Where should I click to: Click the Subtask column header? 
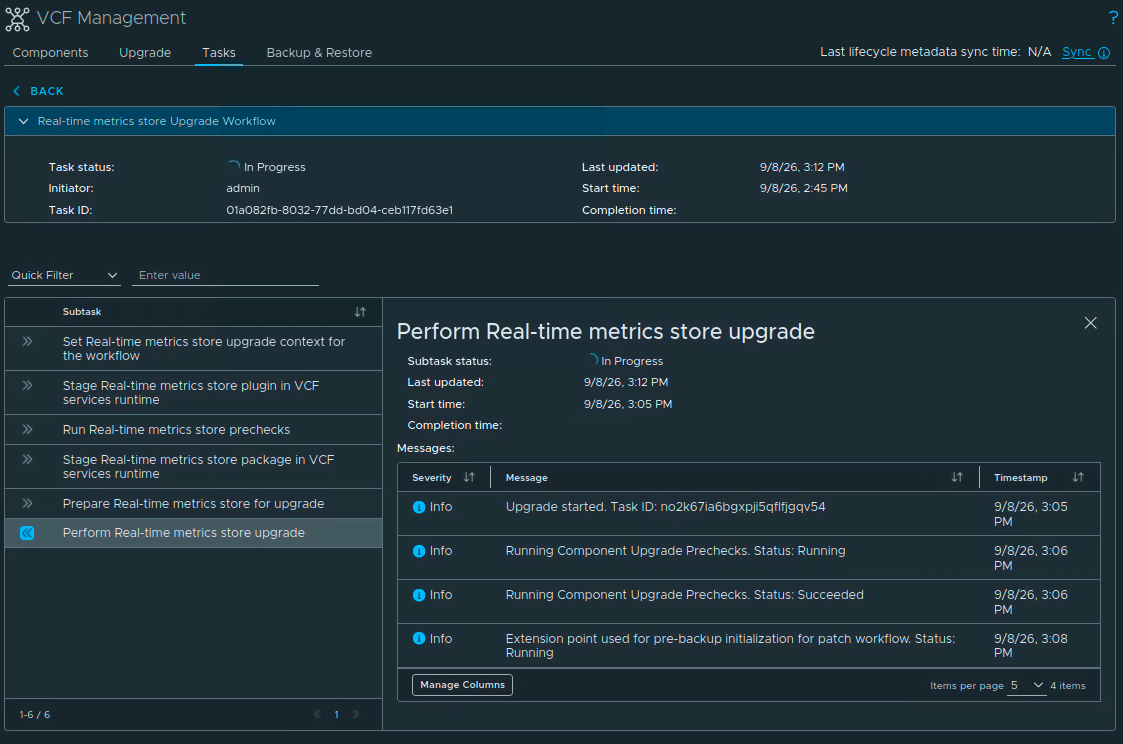click(x=82, y=311)
